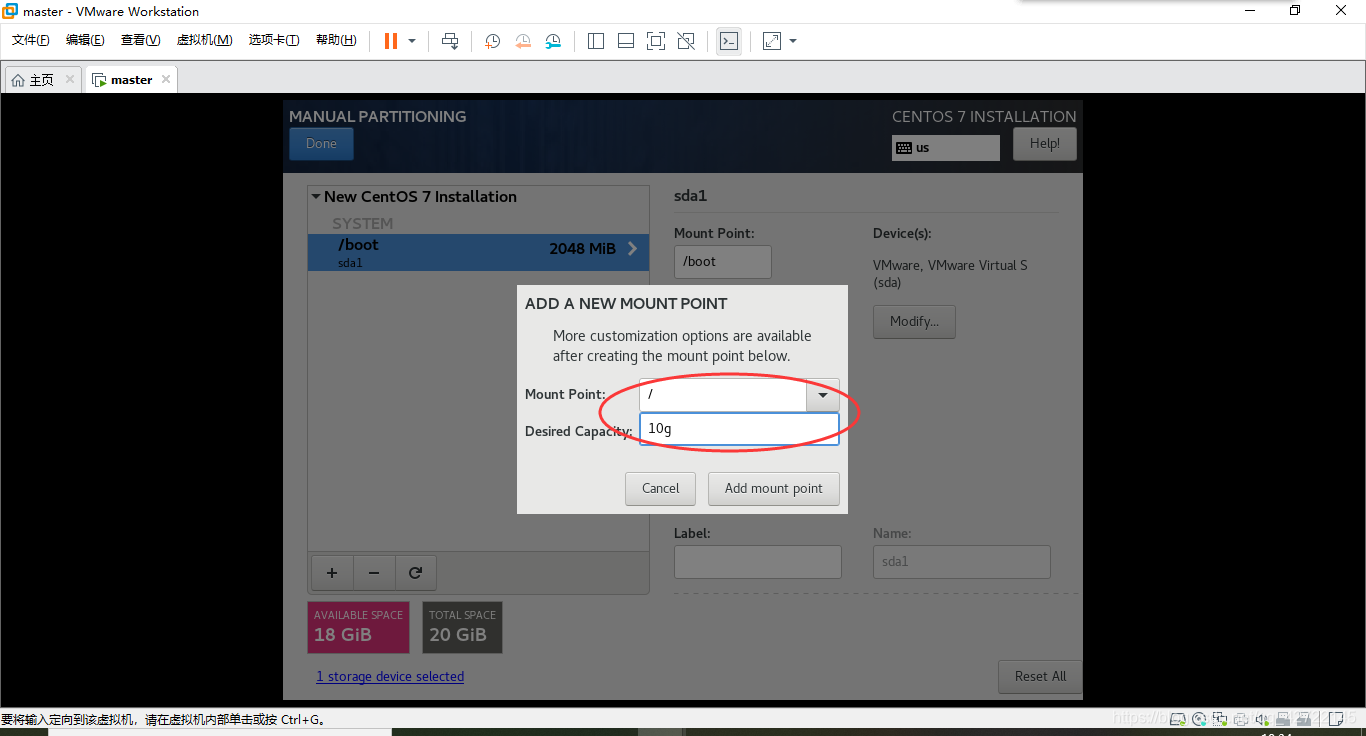
Task: Toggle the library sidebar panel icon
Action: [x=596, y=41]
